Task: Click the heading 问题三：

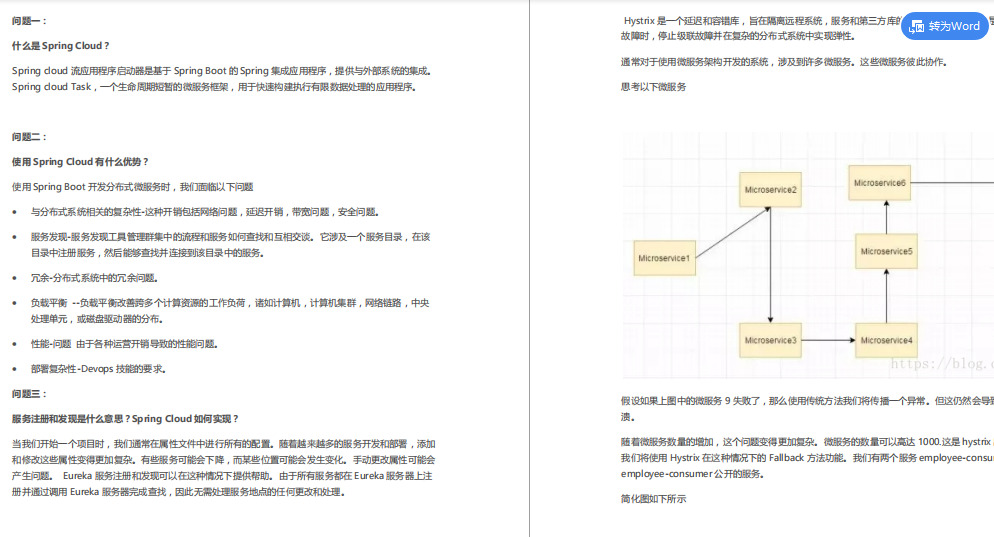Action: coord(30,394)
